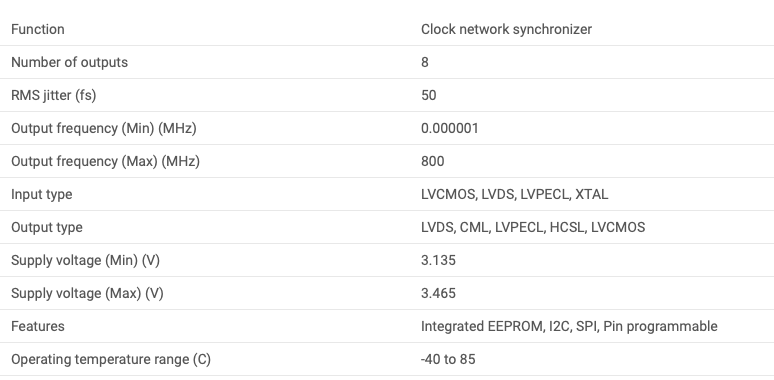Select the Clock network synchronizer value
Image resolution: width=774 pixels, height=380 pixels.
(x=506, y=29)
